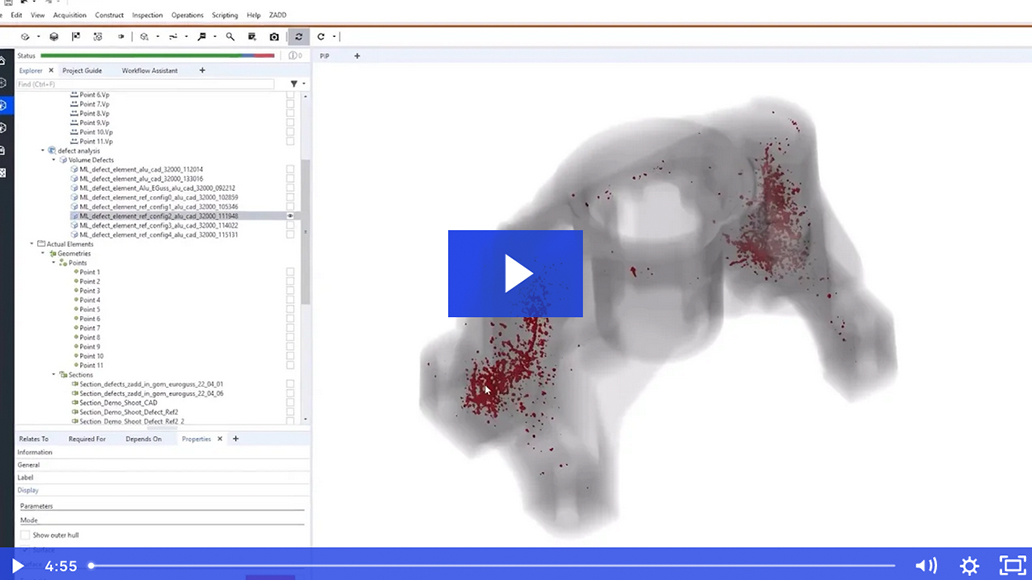Collapse the Sections tree node
The image size is (1032, 580).
pos(53,375)
